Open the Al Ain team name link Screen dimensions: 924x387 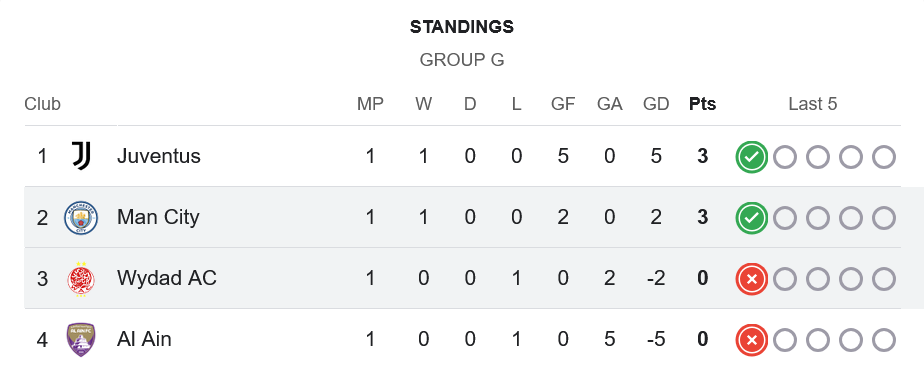pyautogui.click(x=144, y=339)
